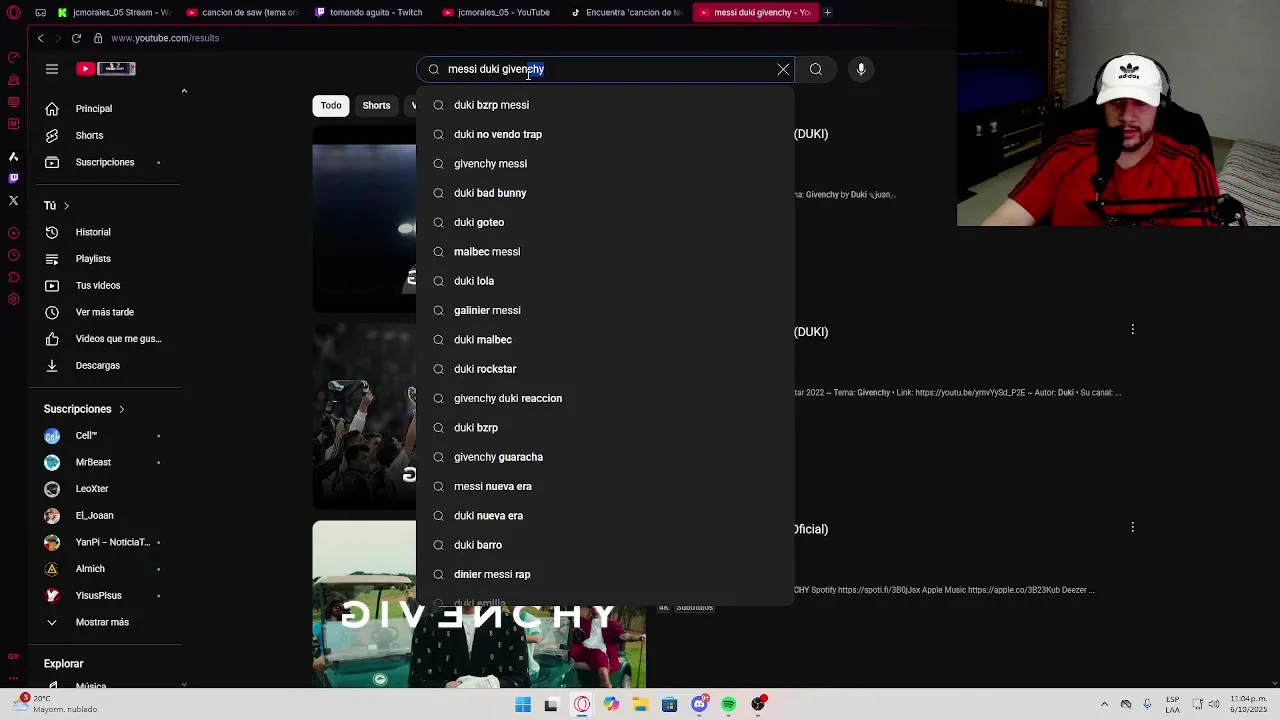Start voice search with microphone
The image size is (1280, 720).
(x=861, y=69)
